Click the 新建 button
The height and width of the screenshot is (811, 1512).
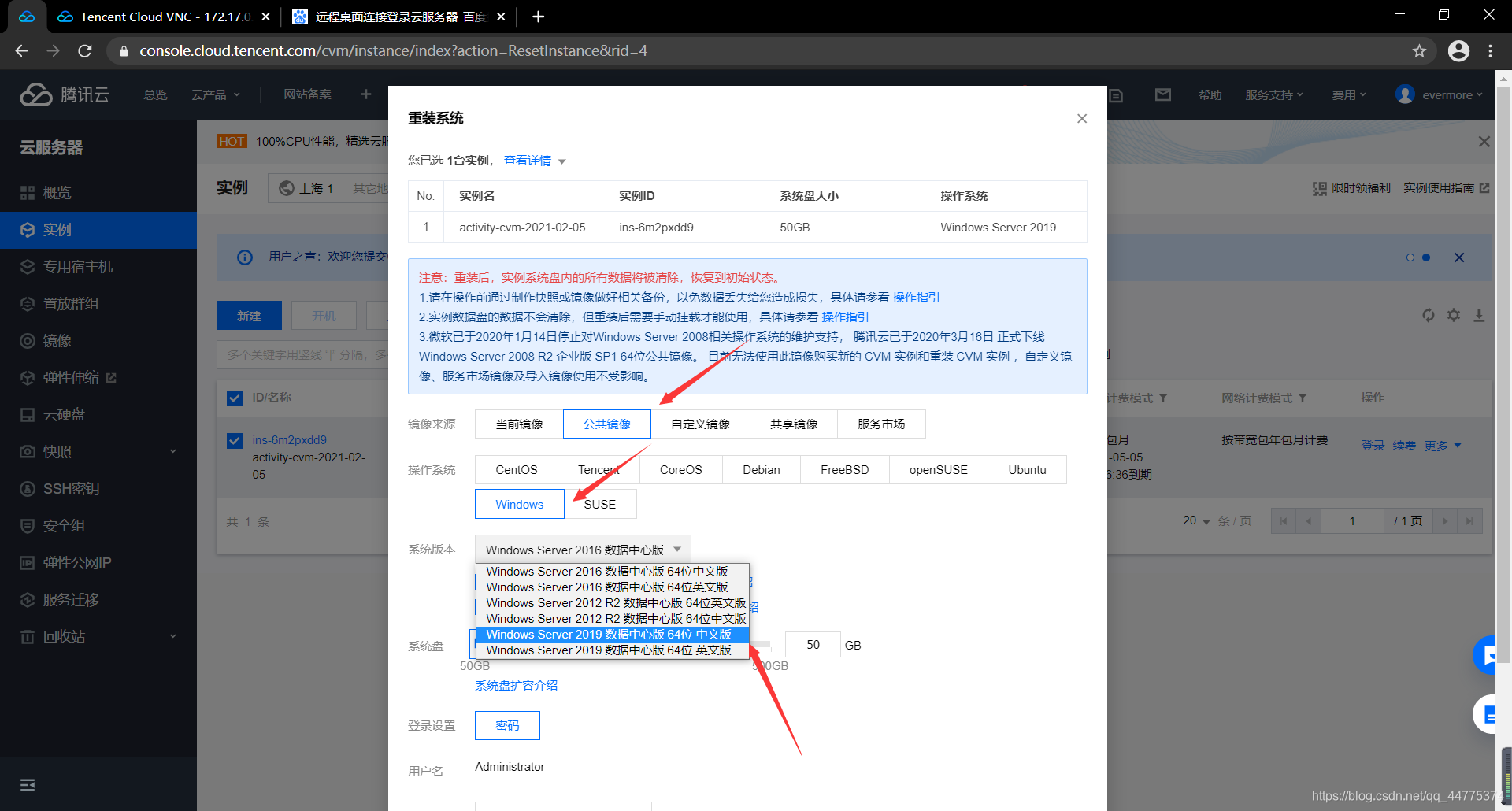(x=249, y=316)
